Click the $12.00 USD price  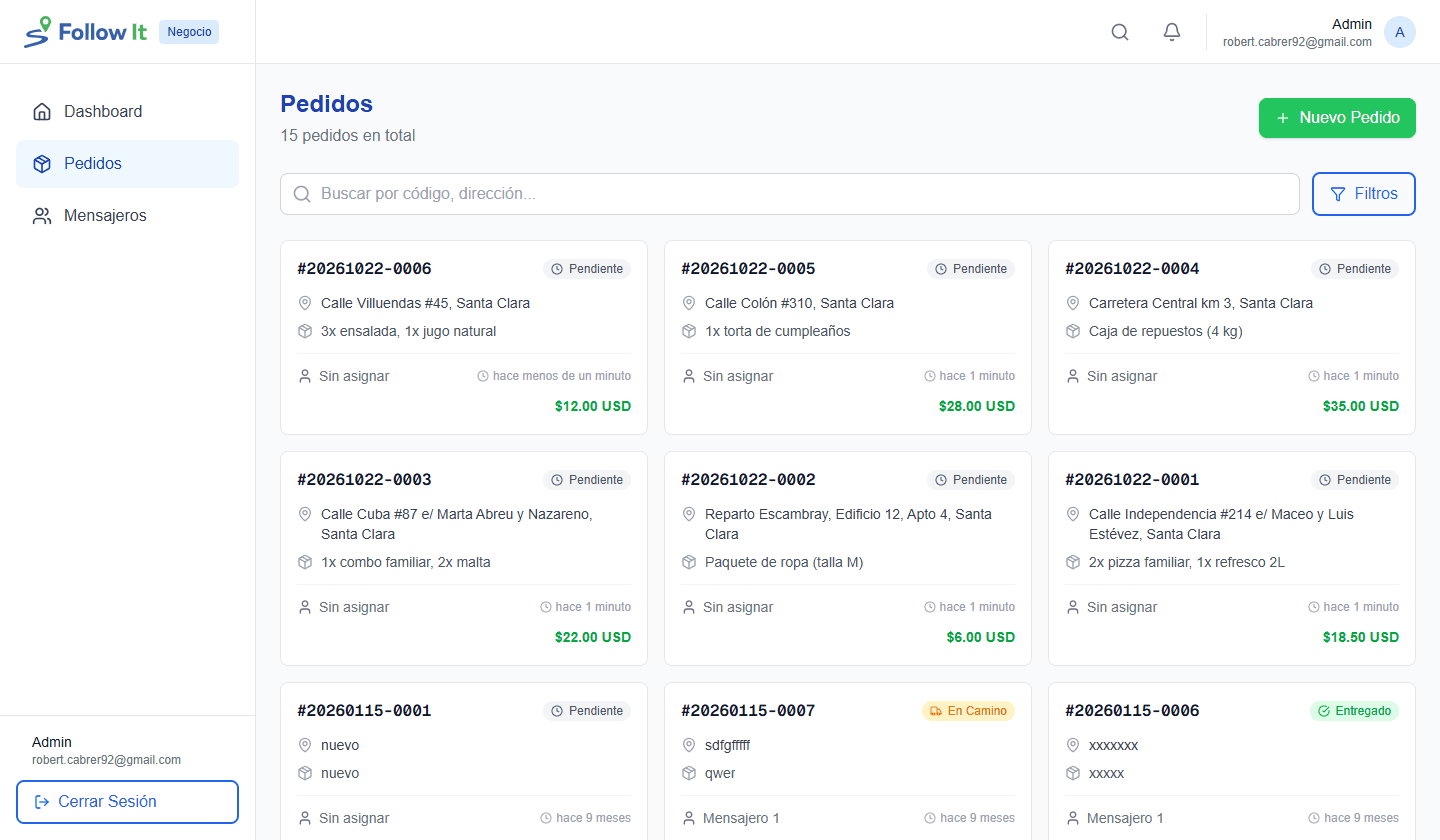click(593, 406)
